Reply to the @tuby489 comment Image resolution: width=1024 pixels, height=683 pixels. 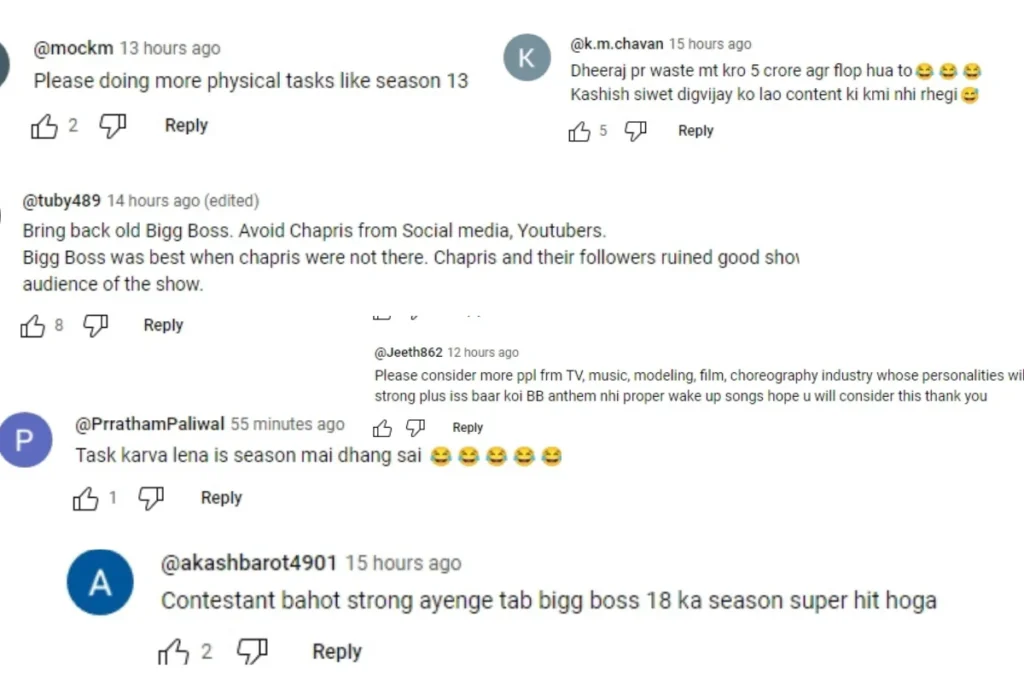point(163,325)
